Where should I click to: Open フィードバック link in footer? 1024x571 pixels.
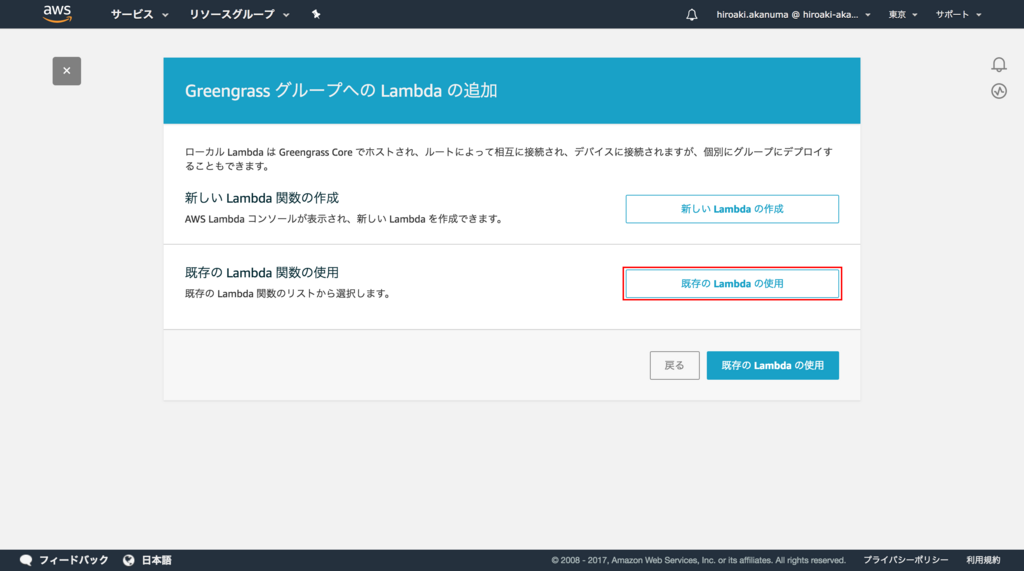coord(73,560)
